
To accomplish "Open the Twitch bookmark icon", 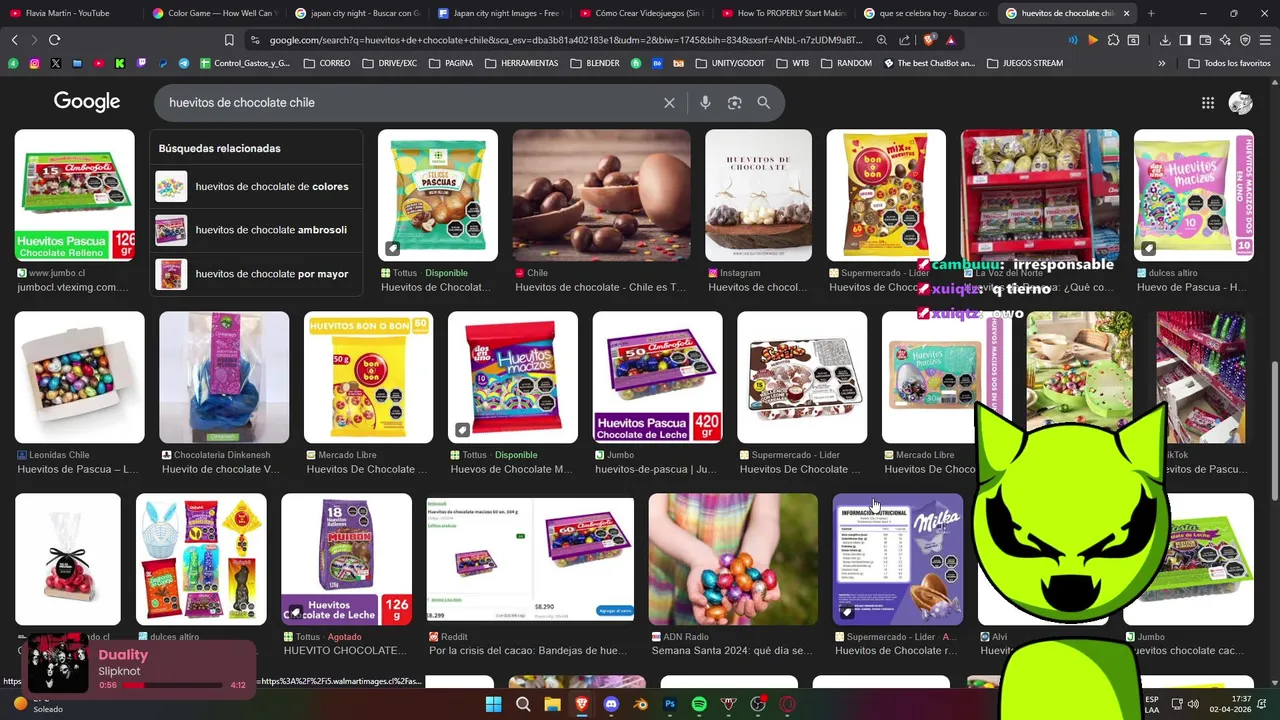I will (141, 63).
